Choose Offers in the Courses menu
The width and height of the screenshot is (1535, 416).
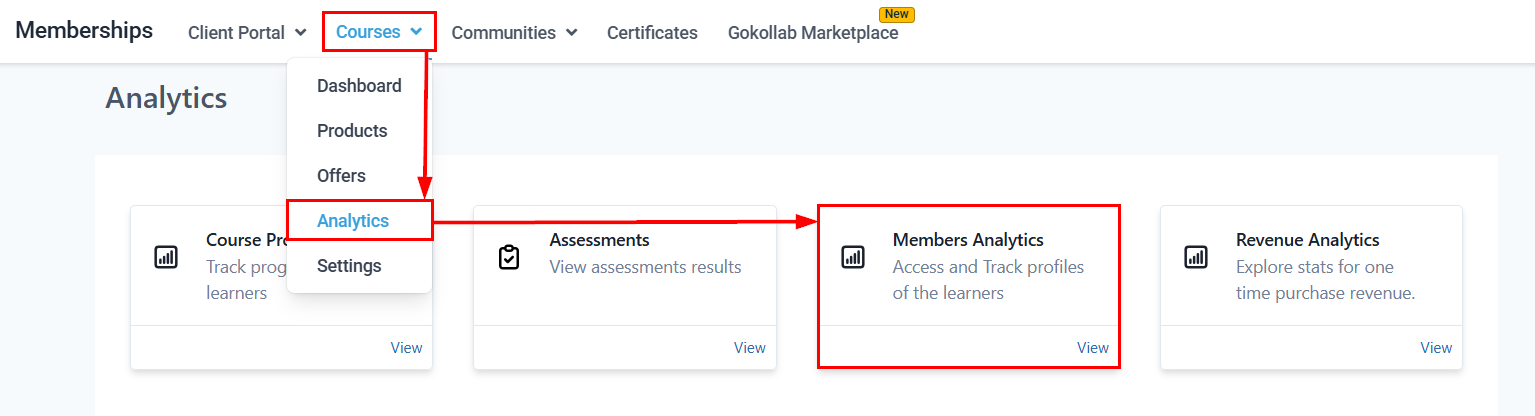coord(341,176)
